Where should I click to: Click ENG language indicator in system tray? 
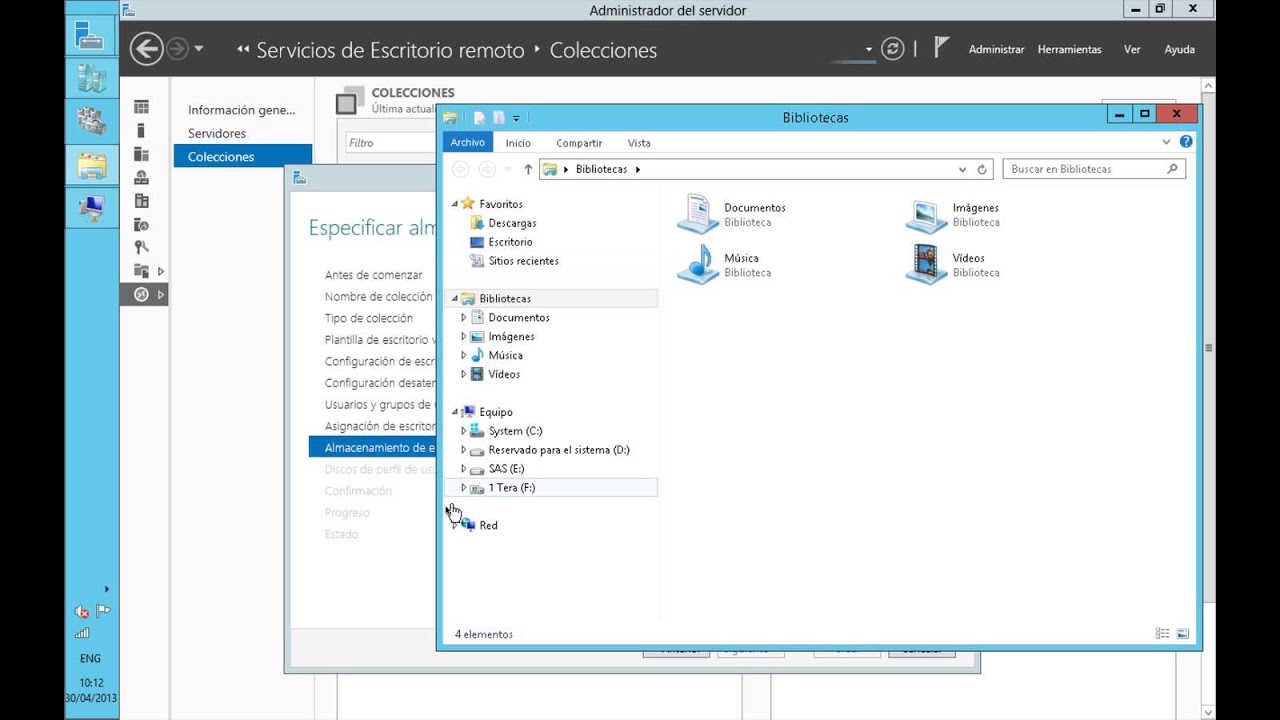(90, 659)
